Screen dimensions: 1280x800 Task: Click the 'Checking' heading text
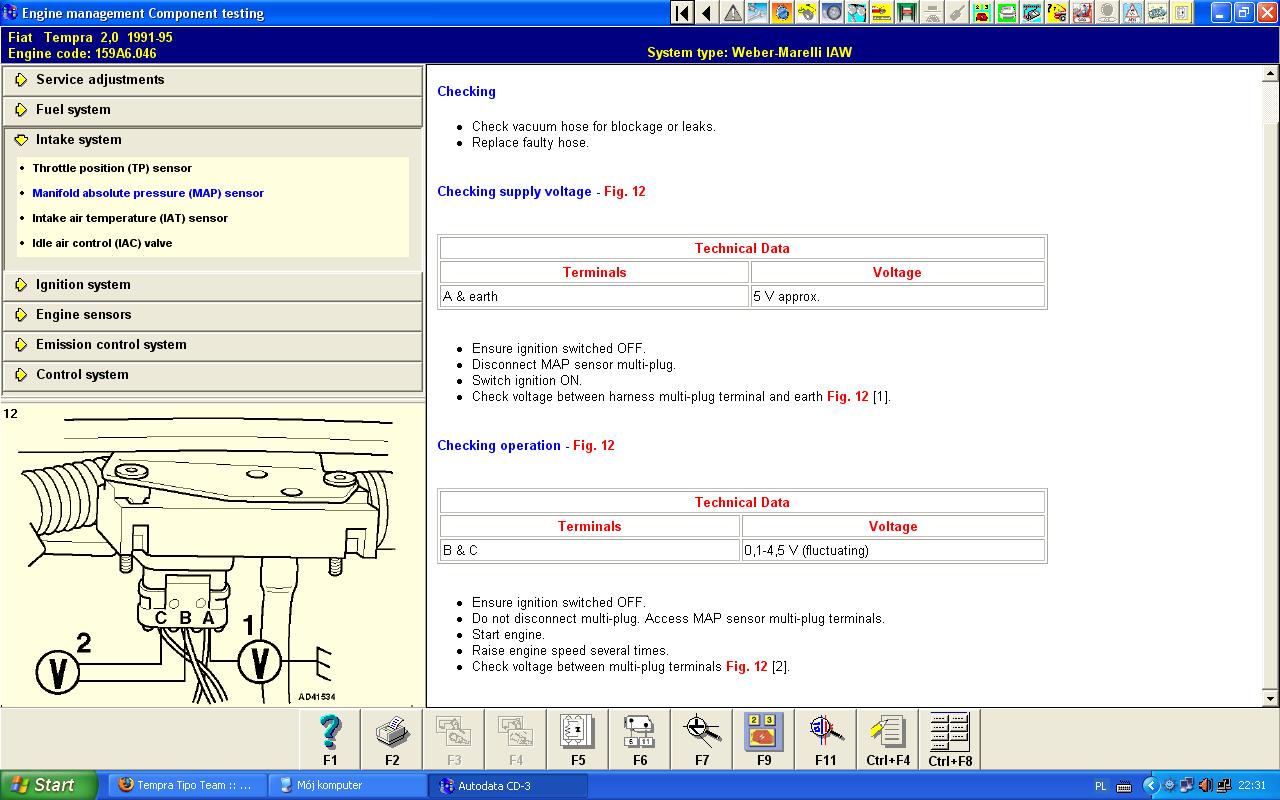click(x=466, y=91)
